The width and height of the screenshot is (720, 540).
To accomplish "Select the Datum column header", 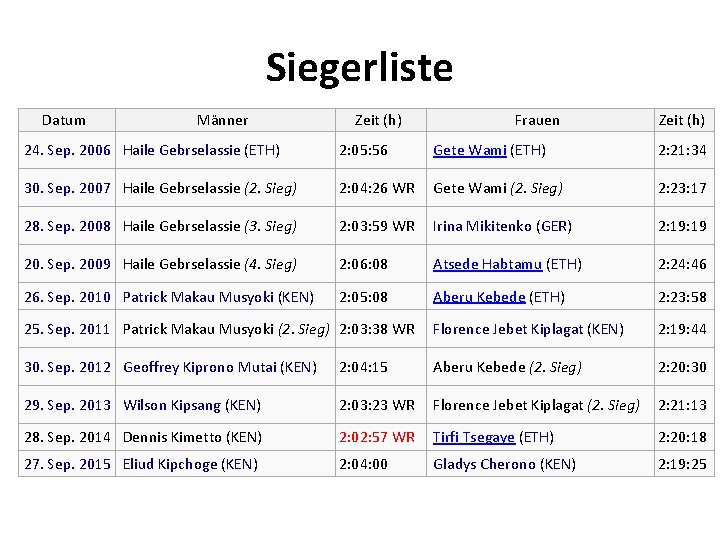I will [x=63, y=120].
